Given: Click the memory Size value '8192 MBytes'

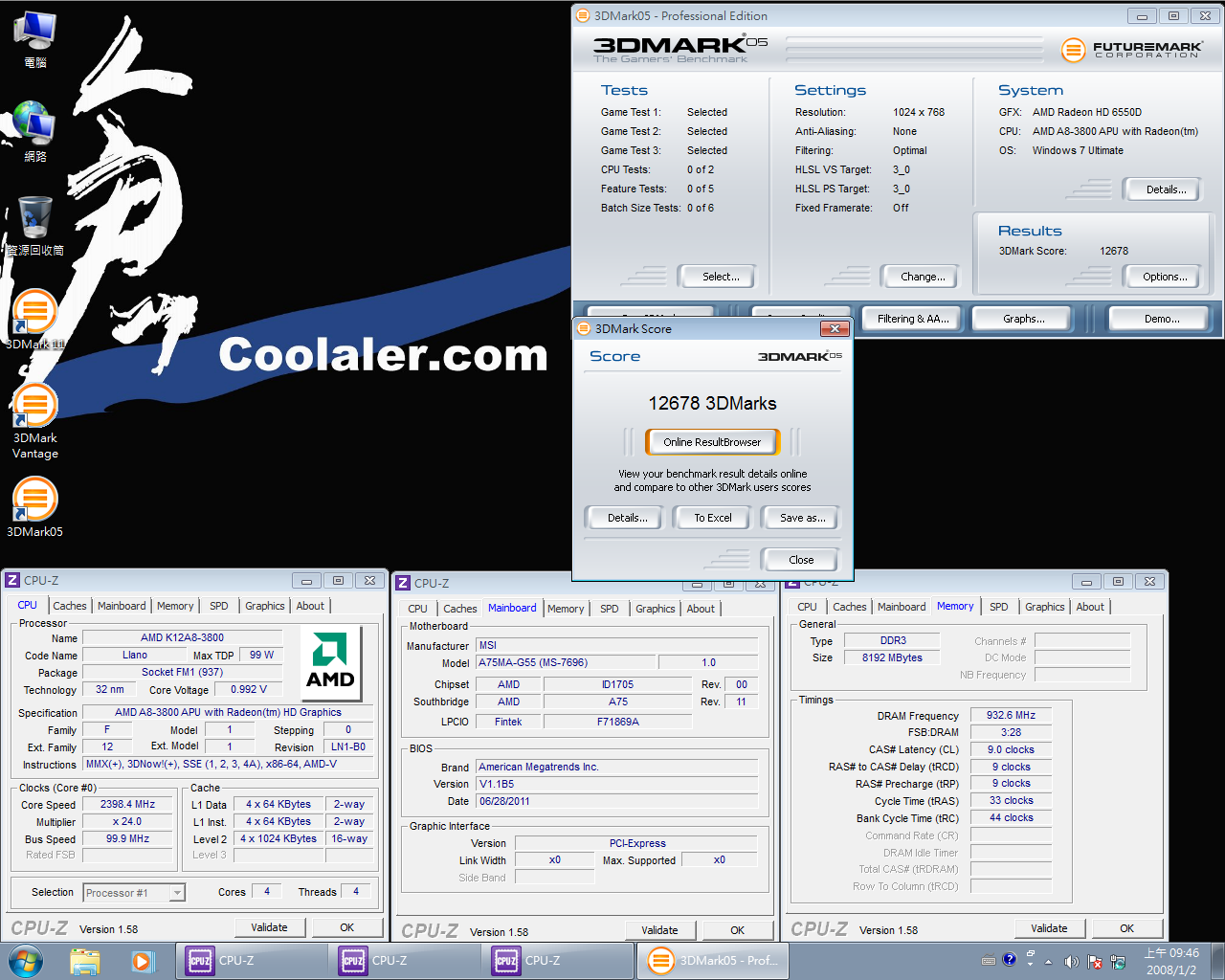Looking at the screenshot, I should tap(893, 657).
